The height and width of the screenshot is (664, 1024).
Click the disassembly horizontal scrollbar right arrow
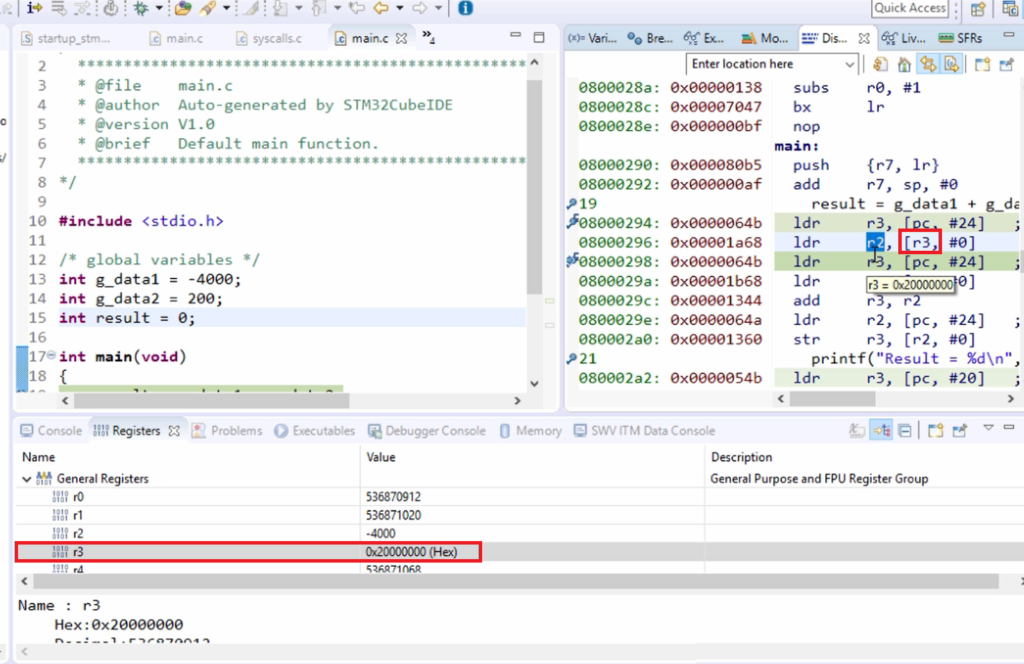[x=1011, y=398]
